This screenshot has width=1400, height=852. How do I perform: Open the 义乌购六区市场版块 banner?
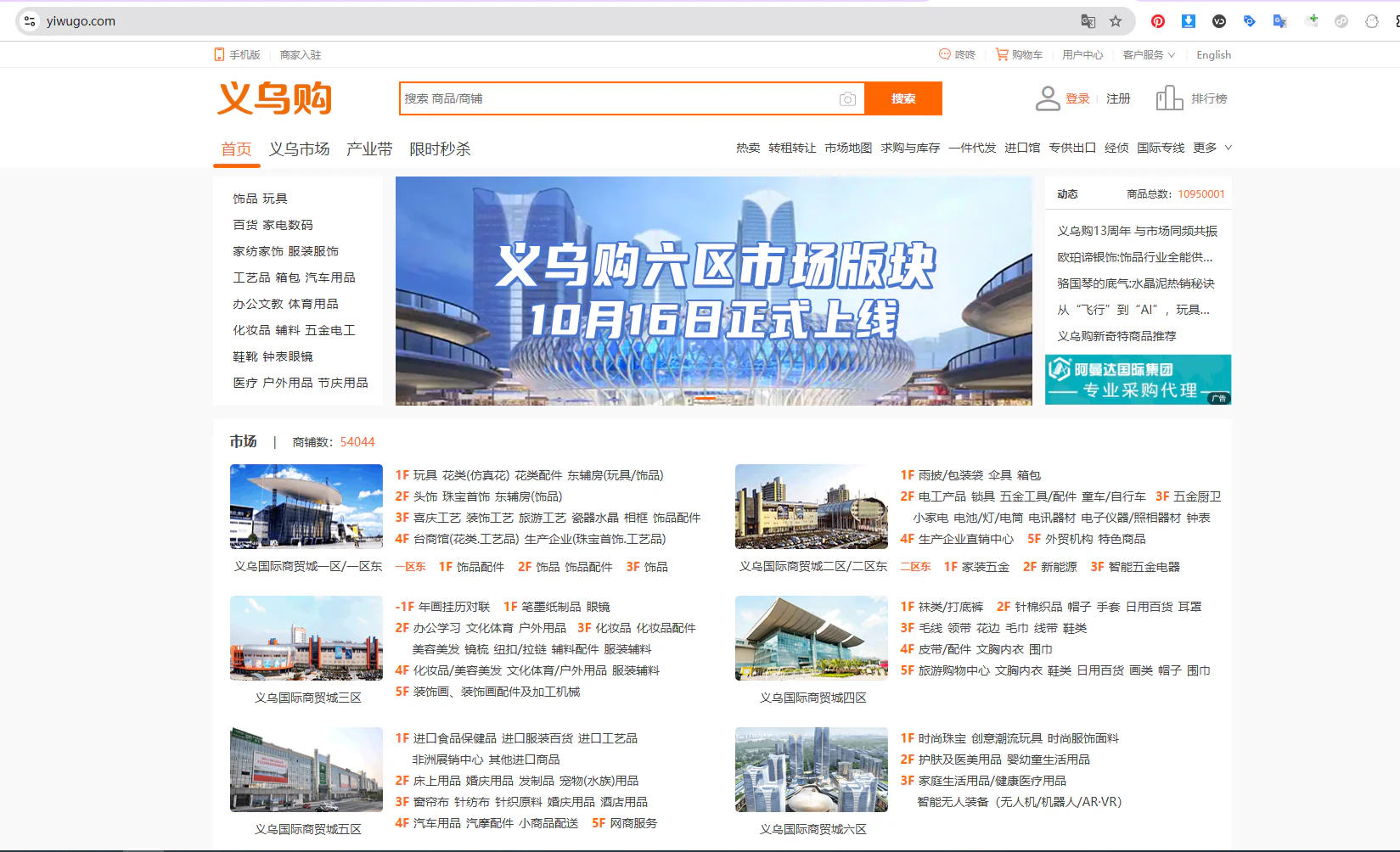click(714, 290)
